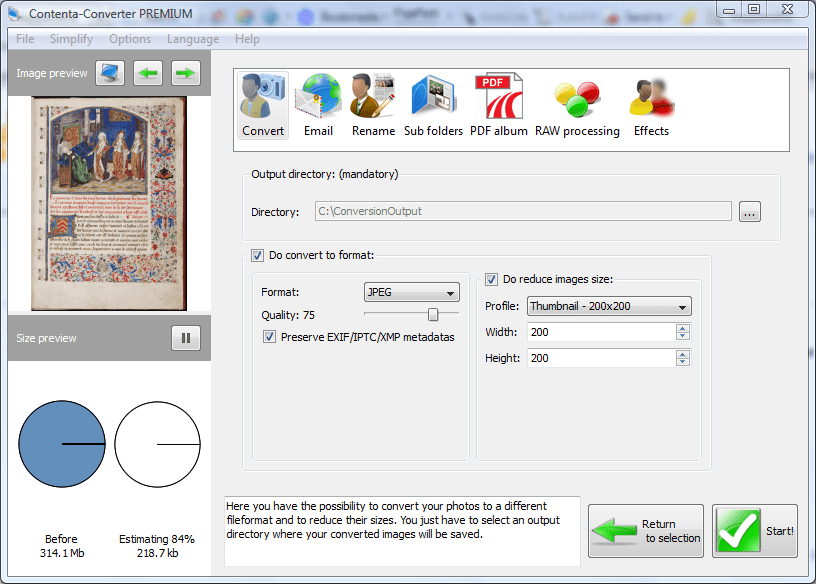Enable Do convert to format
The image size is (816, 584).
(x=257, y=255)
